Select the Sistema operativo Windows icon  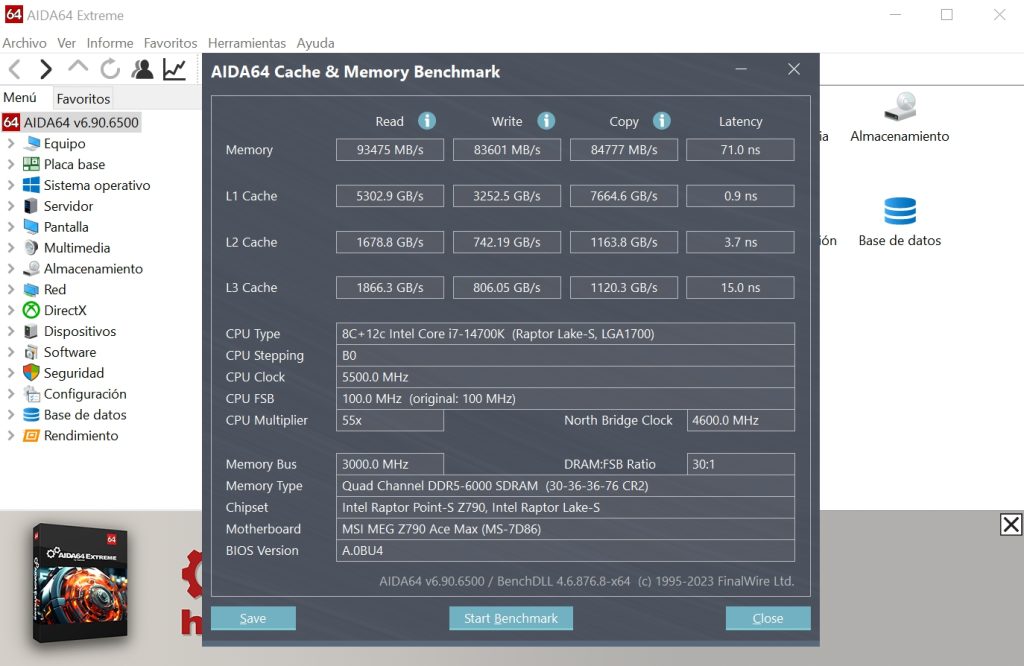coord(31,185)
